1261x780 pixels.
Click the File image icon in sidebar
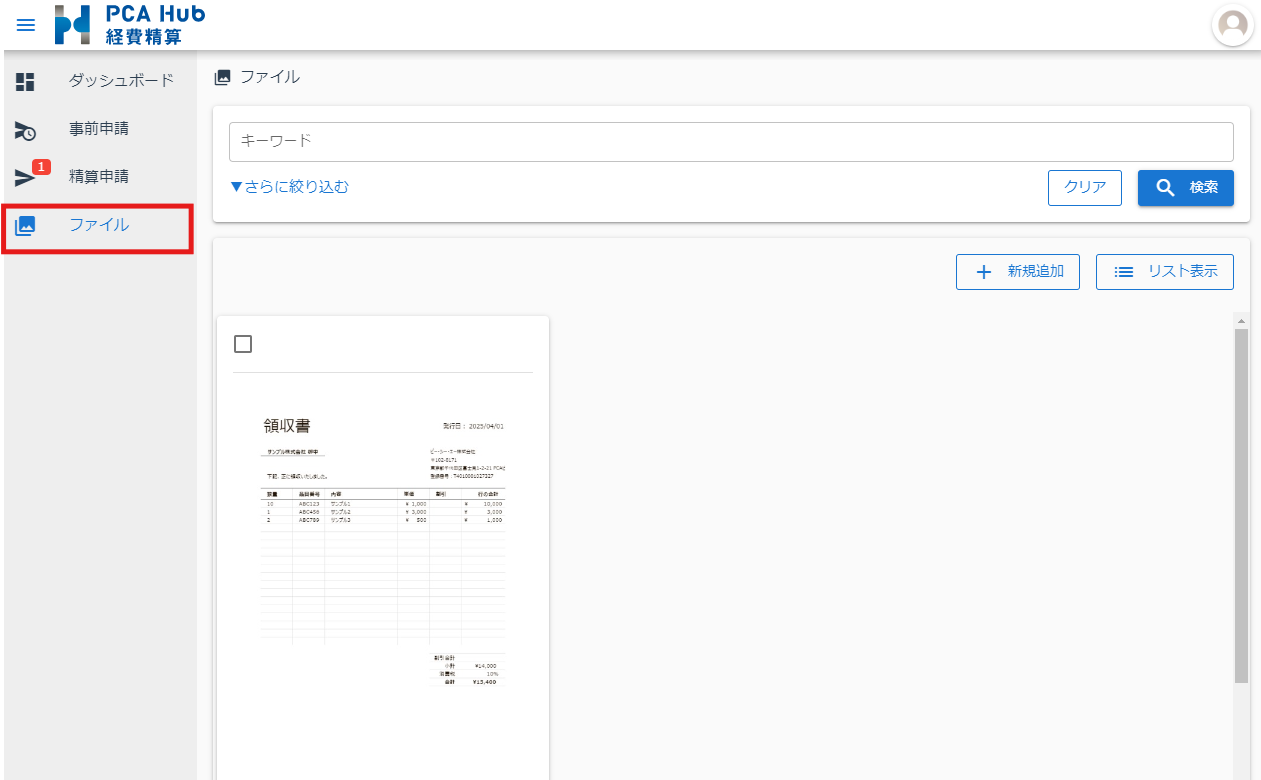(25, 226)
